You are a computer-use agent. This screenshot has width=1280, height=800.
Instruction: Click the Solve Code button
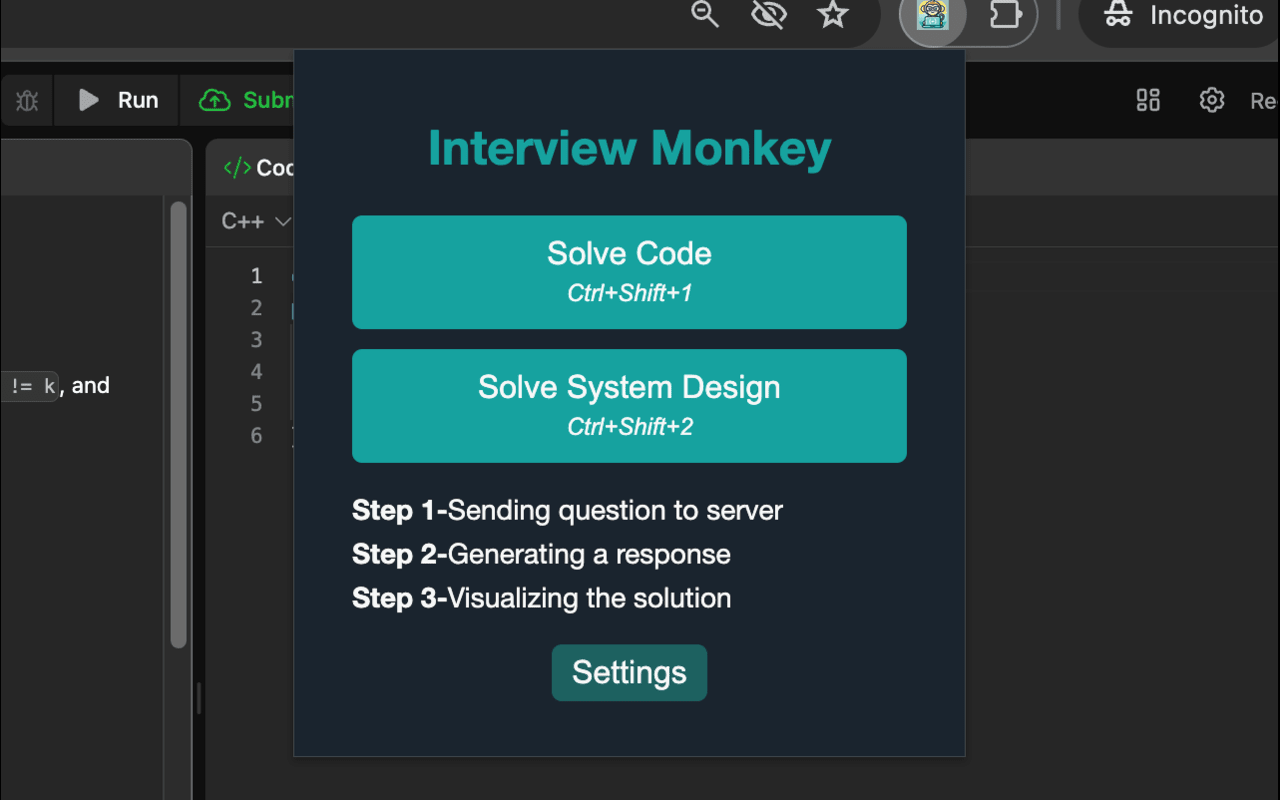[629, 271]
